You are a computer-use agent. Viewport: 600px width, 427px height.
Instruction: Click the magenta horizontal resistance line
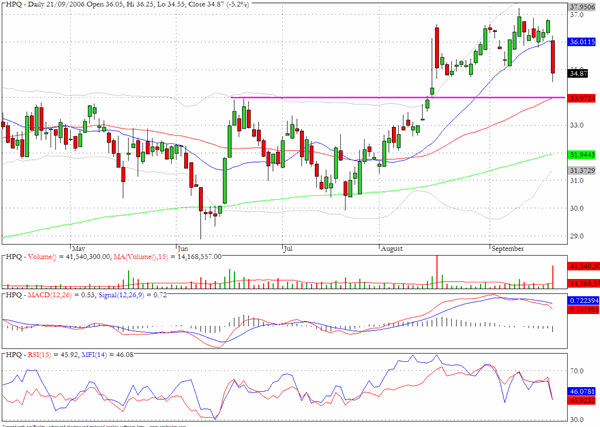tap(398, 98)
